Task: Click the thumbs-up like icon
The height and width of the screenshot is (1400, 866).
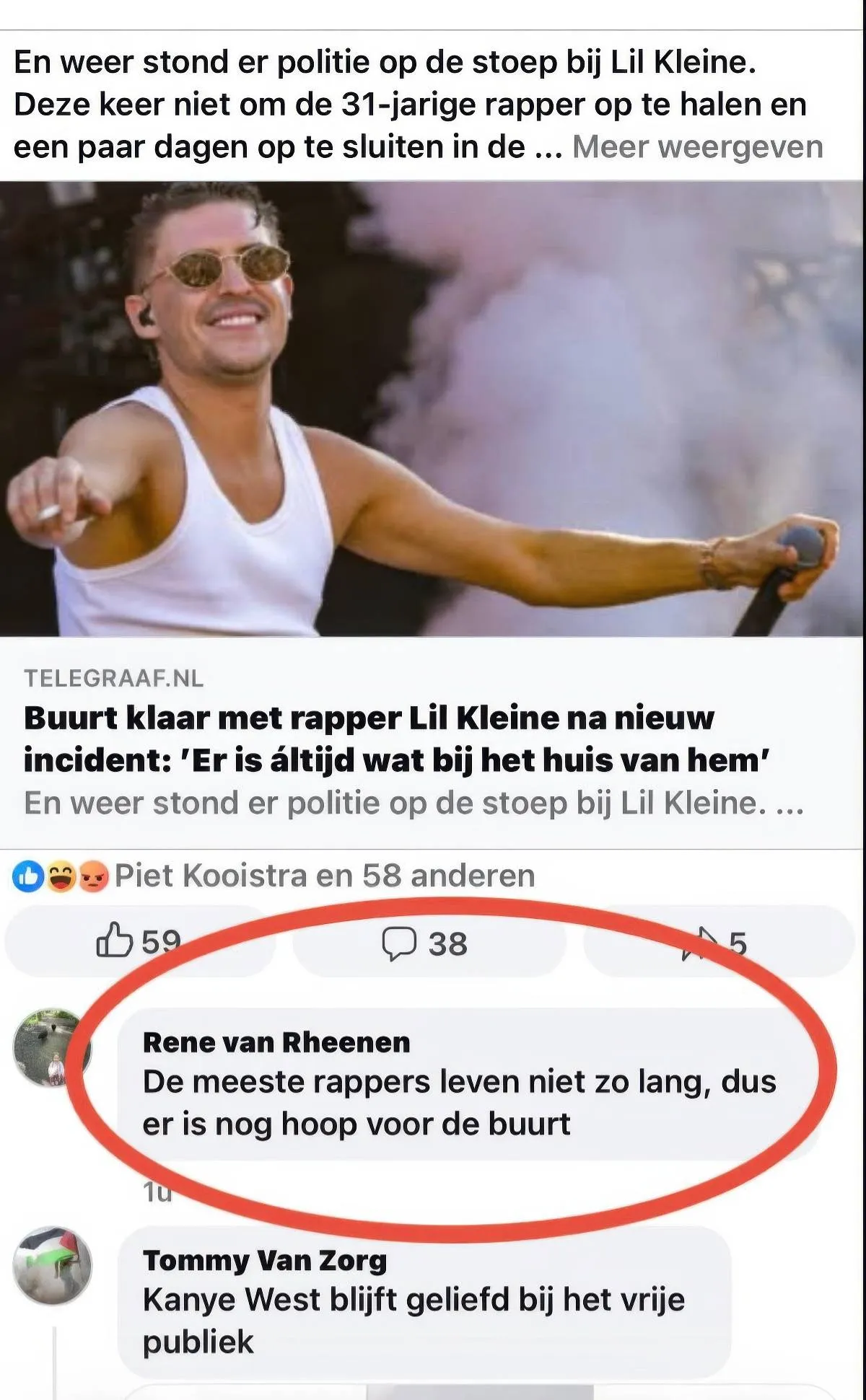Action: (x=114, y=941)
